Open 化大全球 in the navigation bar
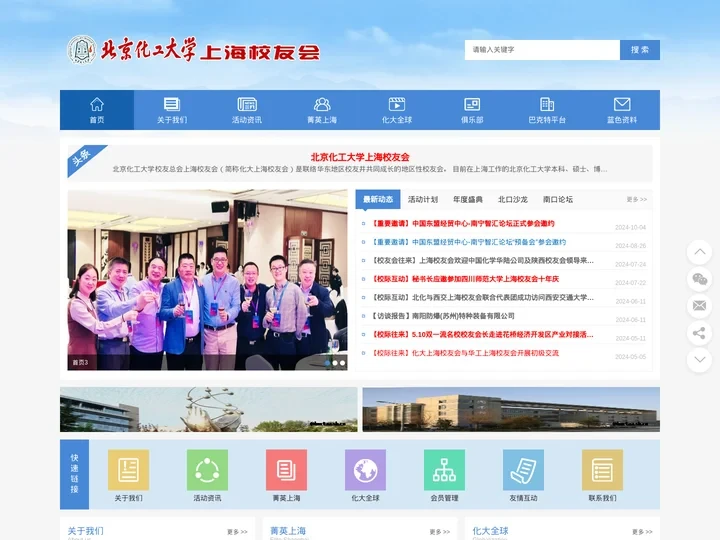 click(397, 110)
